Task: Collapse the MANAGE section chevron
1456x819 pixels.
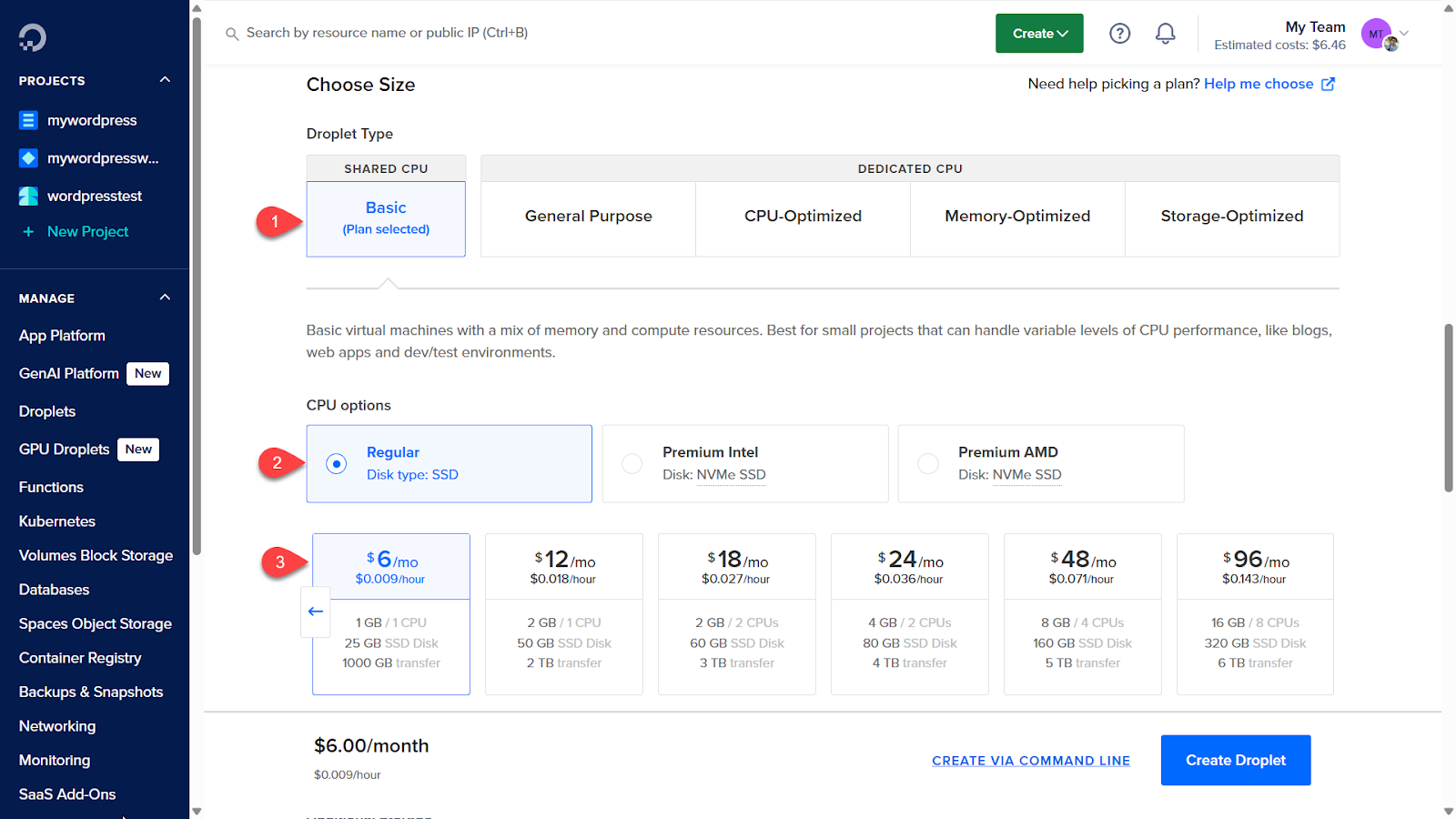Action: (x=165, y=298)
